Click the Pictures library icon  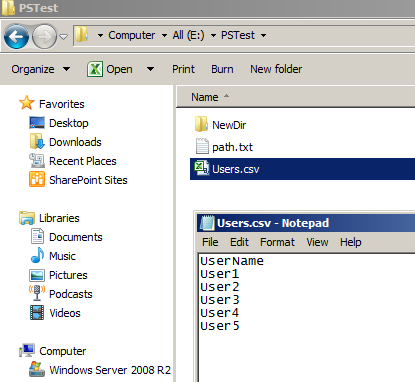point(37,275)
